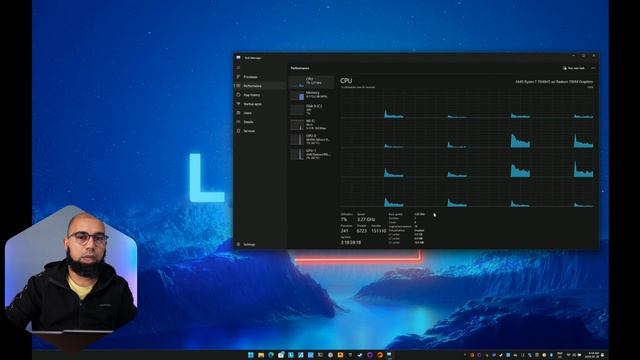The width and height of the screenshot is (640, 360).
Task: Open Steam from the taskbar
Action: pos(360,355)
